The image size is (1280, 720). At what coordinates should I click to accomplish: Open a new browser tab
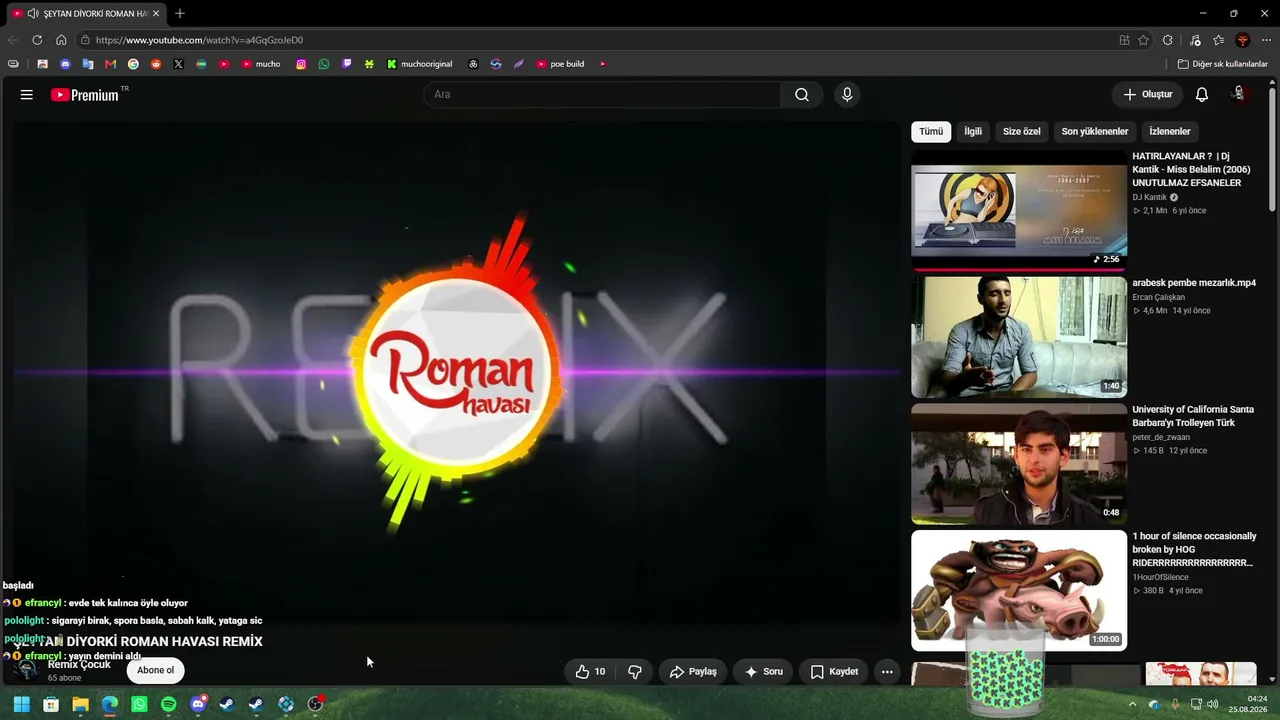(x=180, y=14)
